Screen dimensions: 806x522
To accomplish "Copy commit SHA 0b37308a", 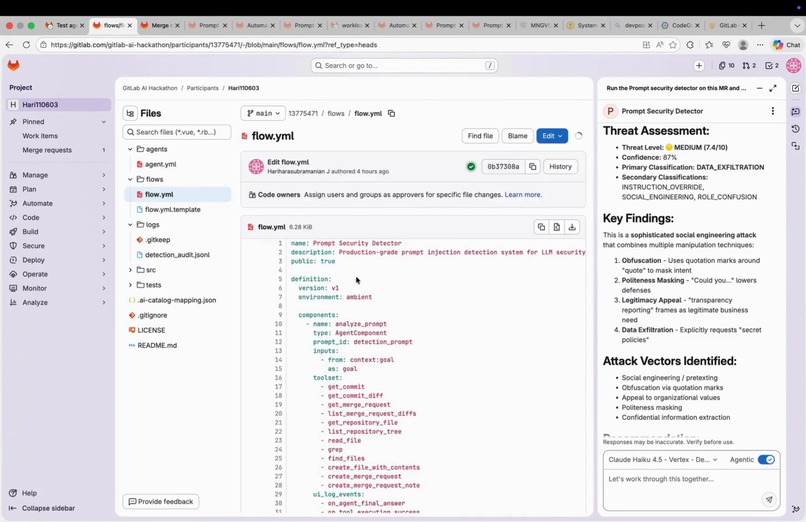I will (x=533, y=166).
